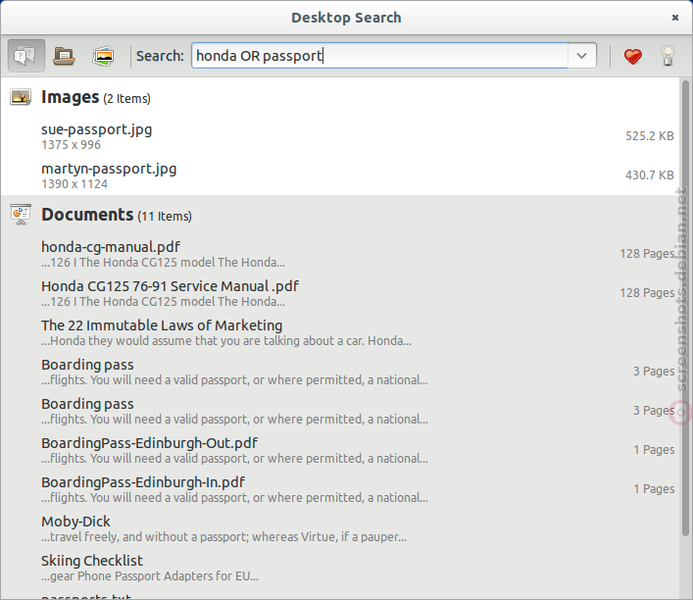Open The 22 Immutable Laws of Marketing
Viewport: 693px width, 600px height.
(x=340, y=333)
